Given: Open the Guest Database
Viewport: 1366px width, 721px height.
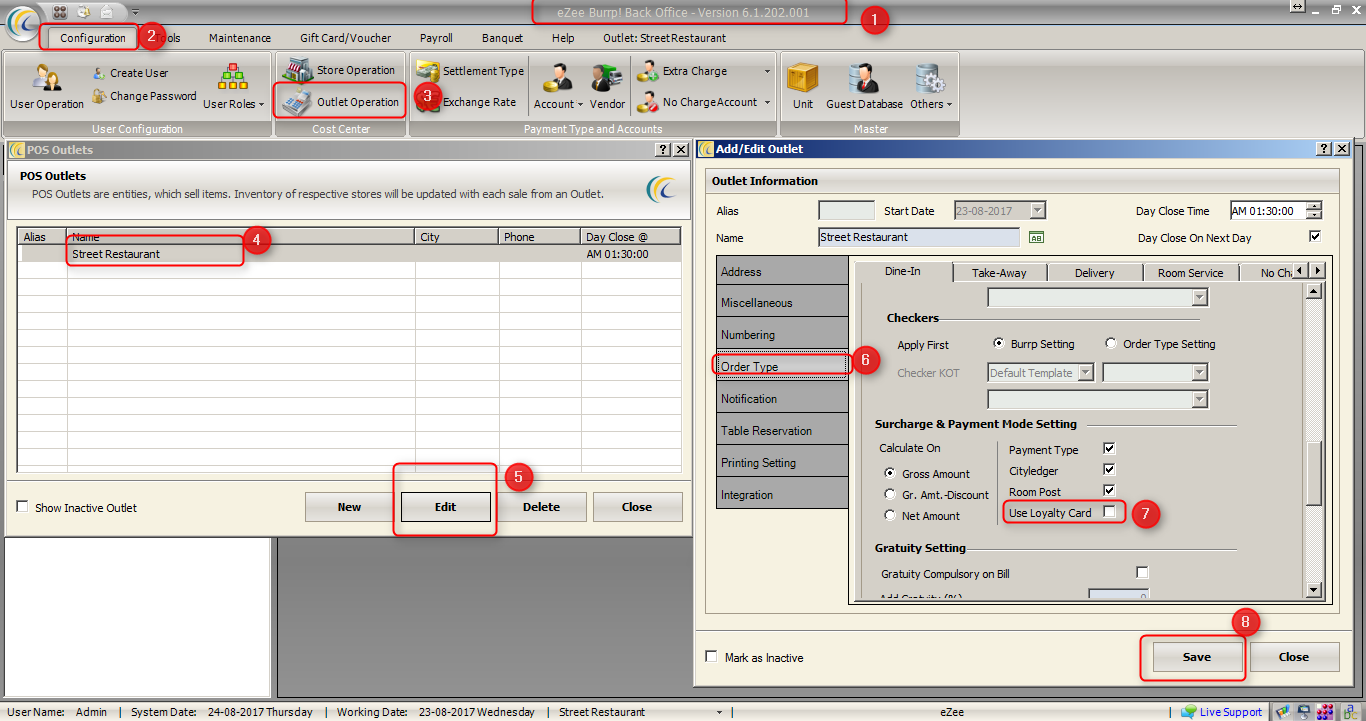Looking at the screenshot, I should tap(864, 86).
